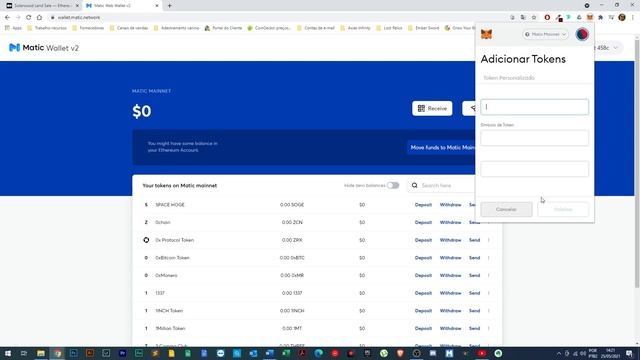The image size is (640, 360).
Task: Reload the page
Action: coord(29,18)
